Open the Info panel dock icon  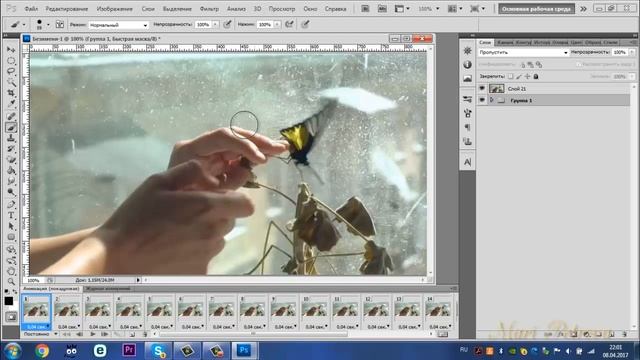(467, 64)
